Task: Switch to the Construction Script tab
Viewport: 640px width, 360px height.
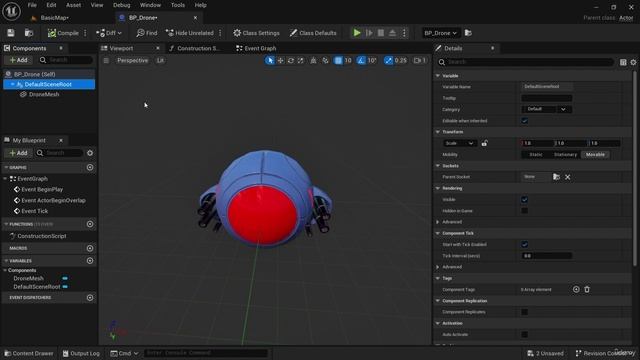Action: [x=198, y=48]
